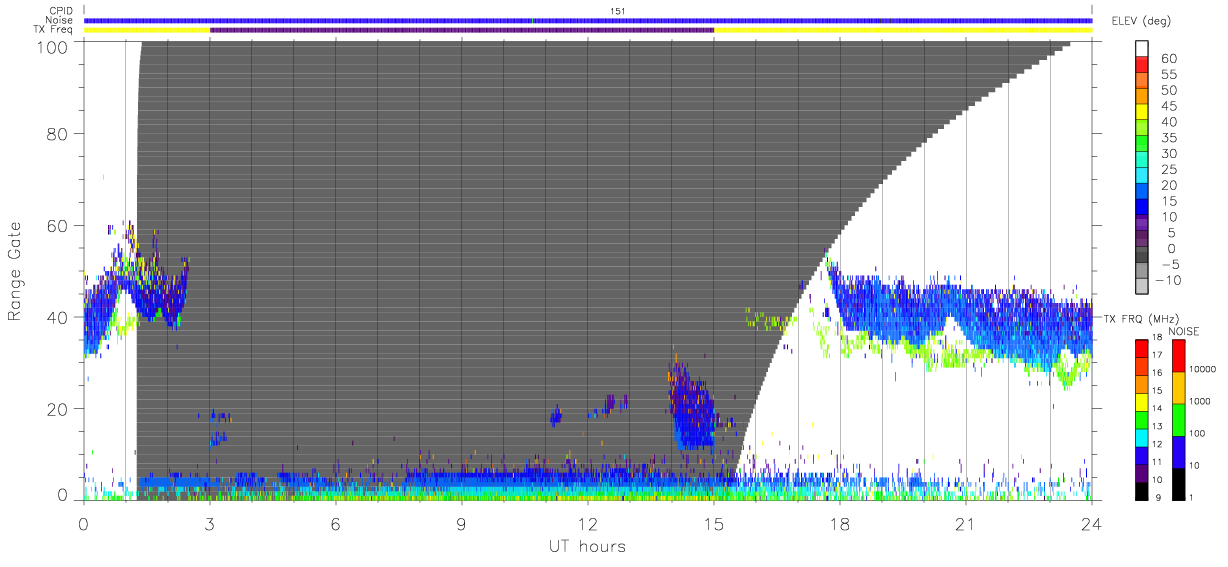This screenshot has height=567, width=1228.
Task: Click x-axis tick label '6'
Action: pyautogui.click(x=336, y=523)
